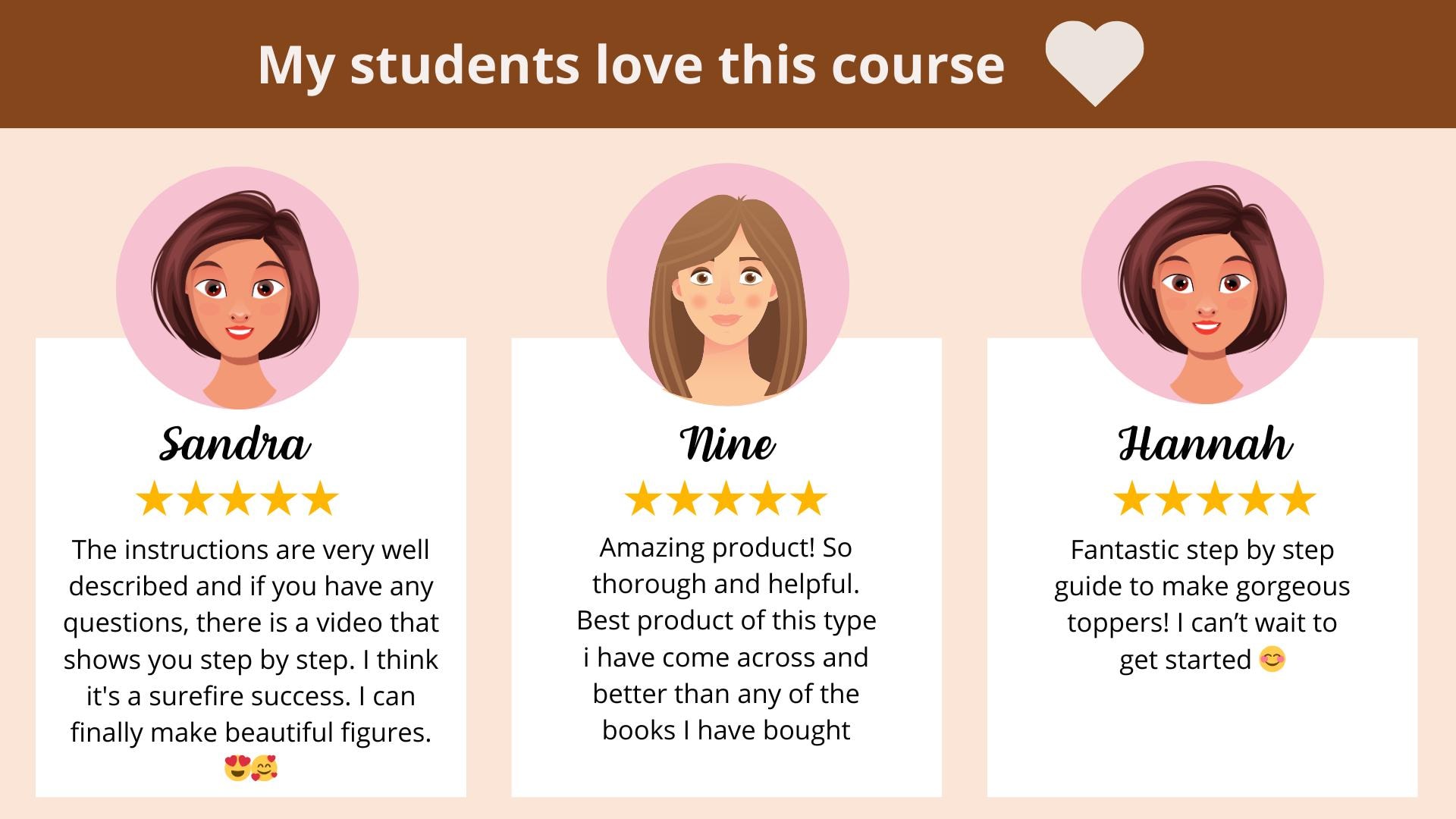Click the Nine name heading
The image size is (1456, 819).
tap(727, 444)
